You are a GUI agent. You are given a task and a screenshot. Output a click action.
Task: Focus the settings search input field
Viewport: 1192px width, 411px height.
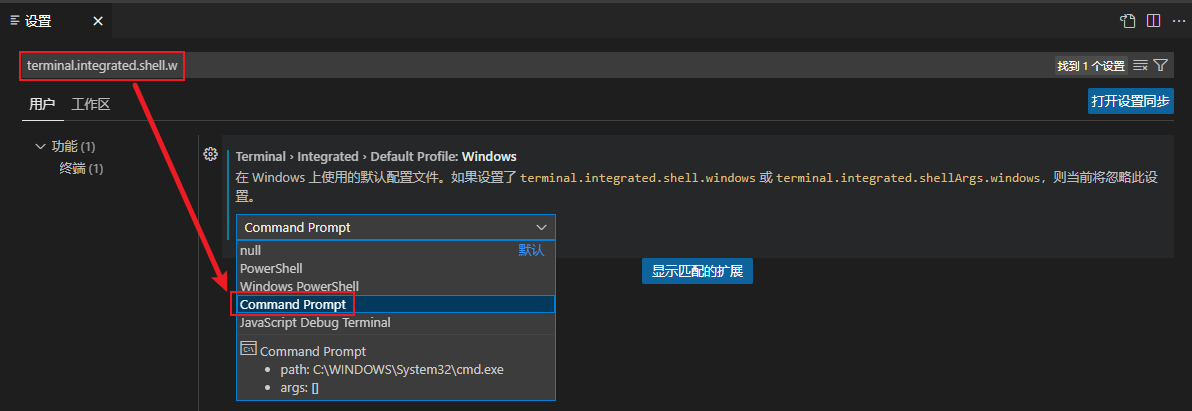pos(600,66)
